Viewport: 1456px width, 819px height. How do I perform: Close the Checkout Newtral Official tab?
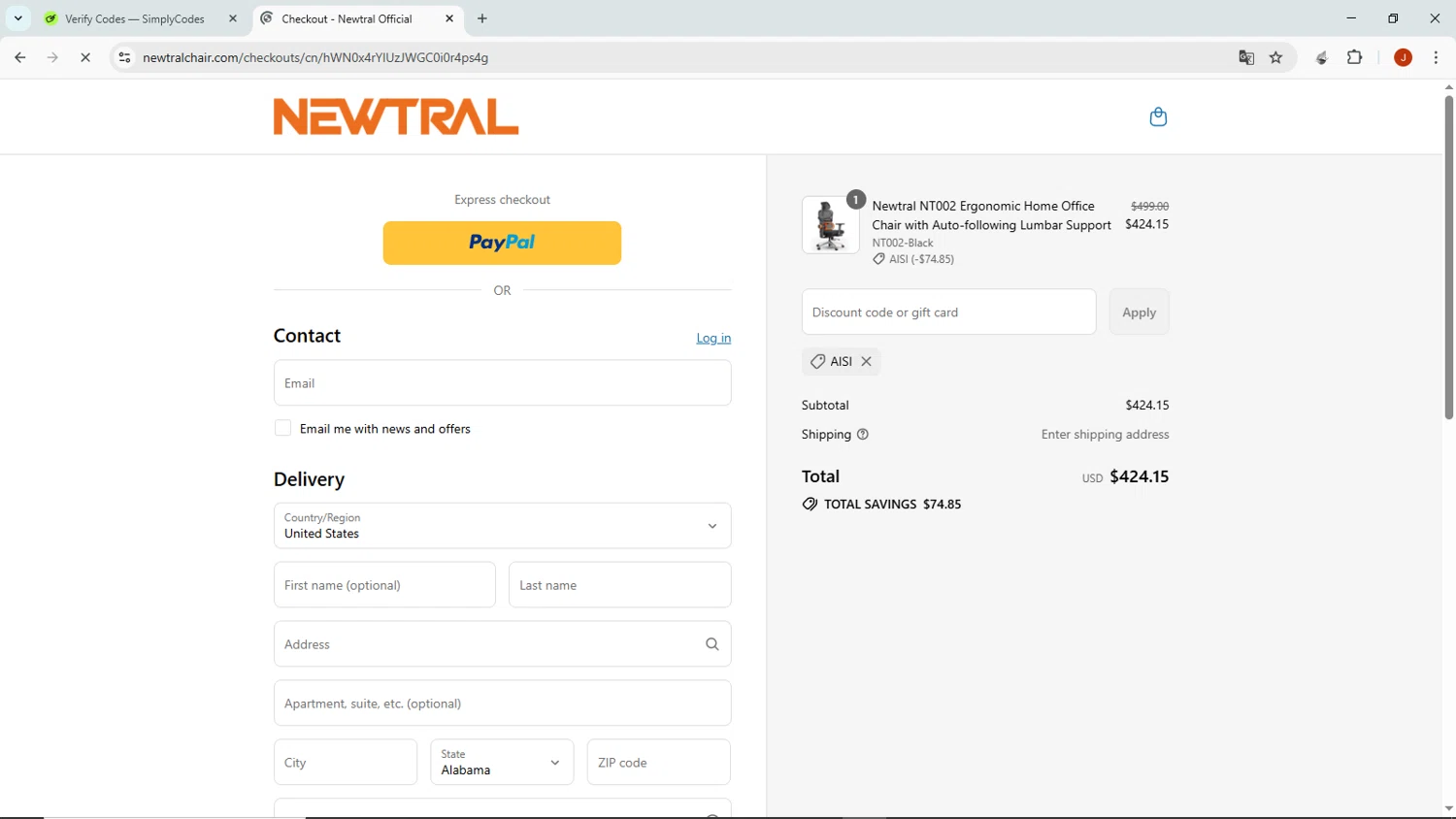(449, 18)
